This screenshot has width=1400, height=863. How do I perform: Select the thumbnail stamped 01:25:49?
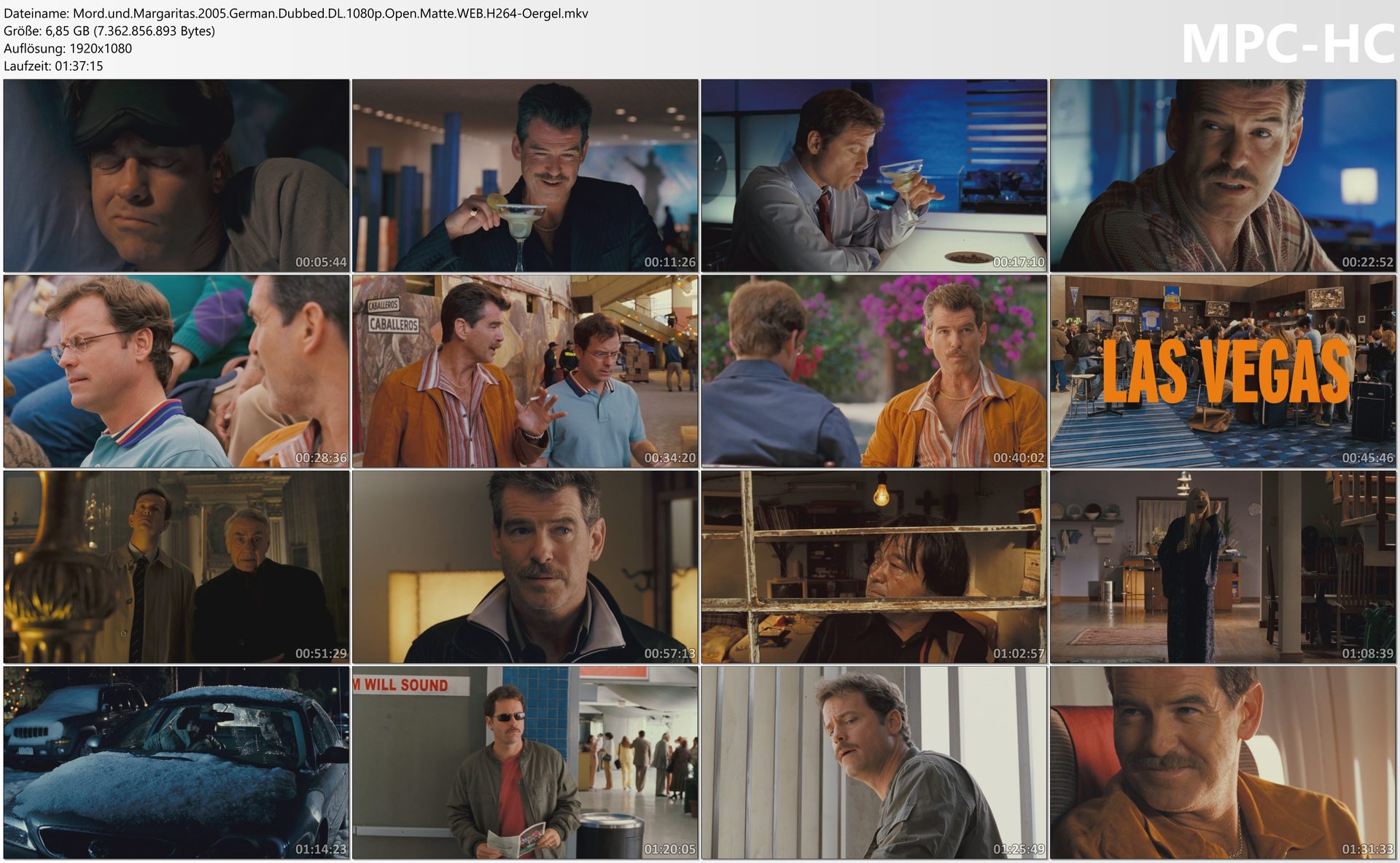874,762
